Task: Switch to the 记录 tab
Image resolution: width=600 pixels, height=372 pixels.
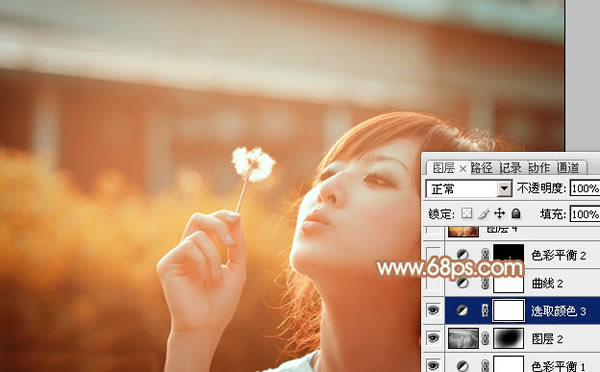Action: [510, 168]
